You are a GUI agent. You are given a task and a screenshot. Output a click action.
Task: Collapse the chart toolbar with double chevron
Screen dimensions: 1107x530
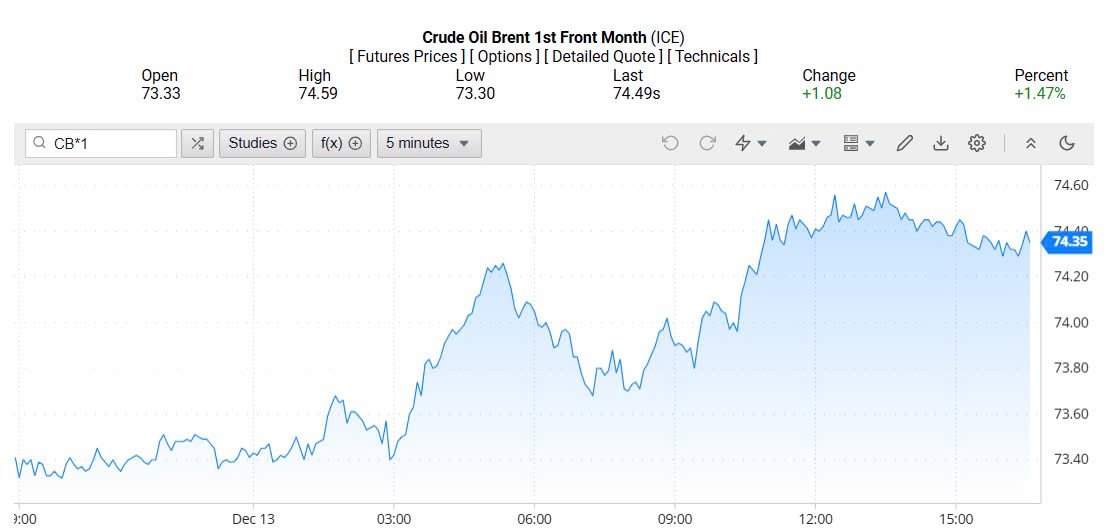click(1031, 143)
